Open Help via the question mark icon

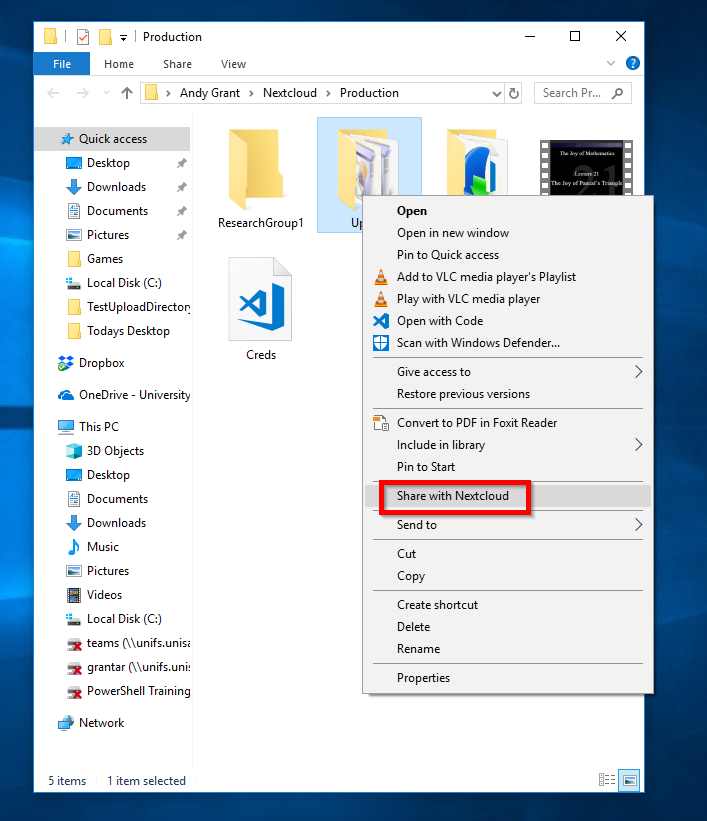pyautogui.click(x=632, y=64)
